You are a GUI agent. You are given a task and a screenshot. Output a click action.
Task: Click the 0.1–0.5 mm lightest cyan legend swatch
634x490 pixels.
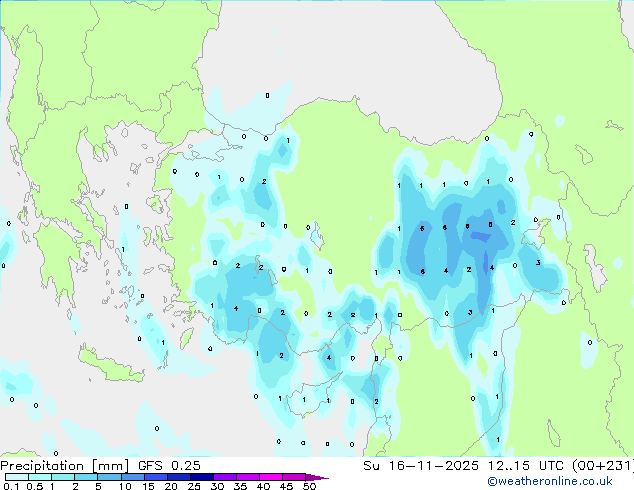(x=17, y=477)
